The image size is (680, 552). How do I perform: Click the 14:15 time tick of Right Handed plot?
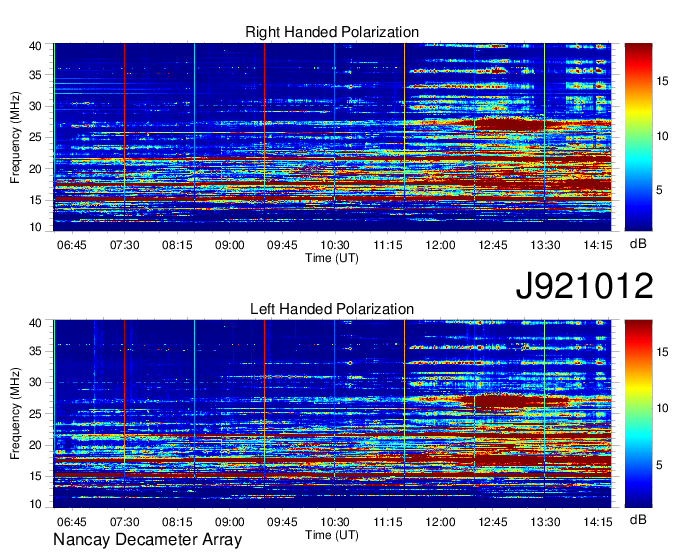[598, 245]
